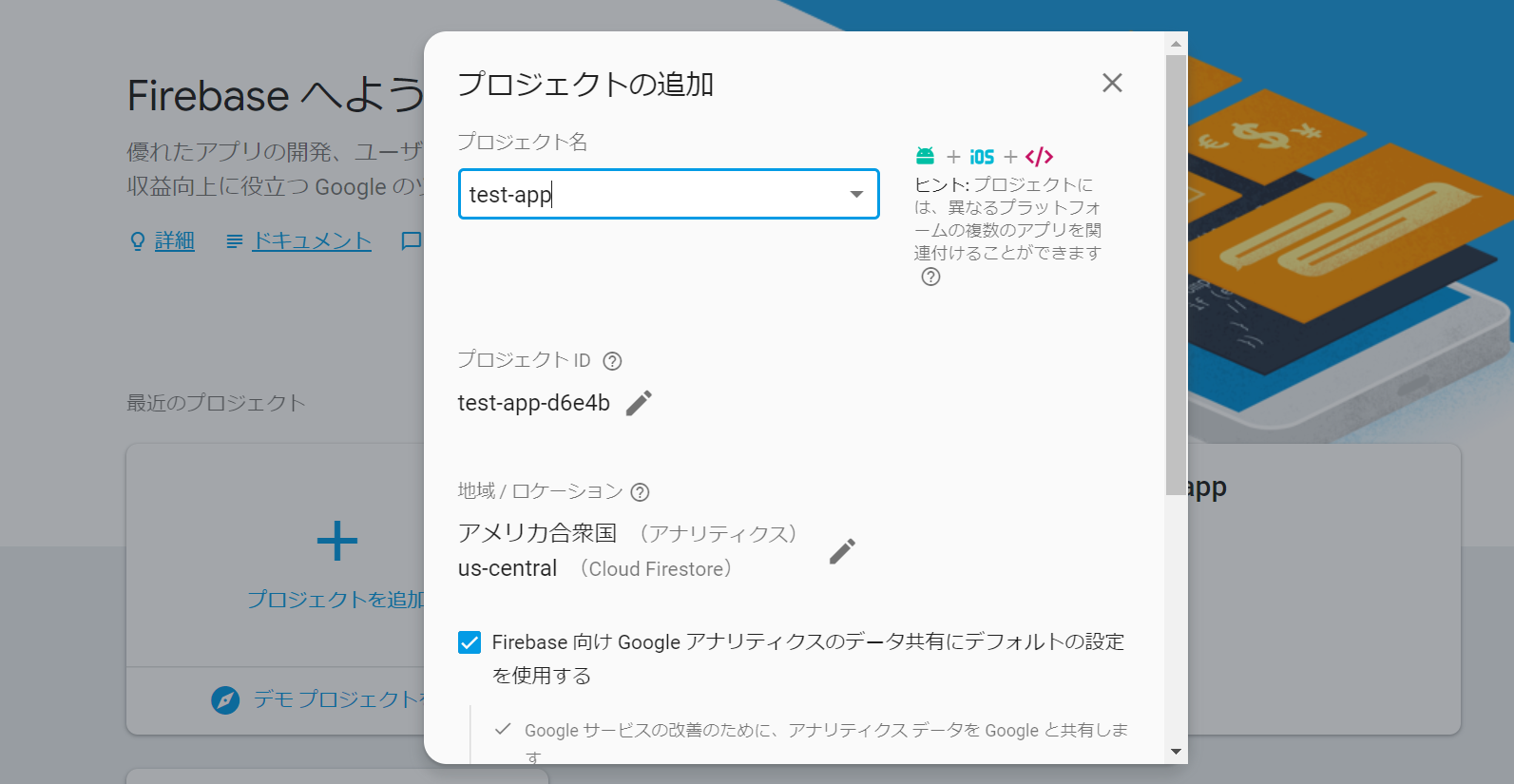Click the web code icon in hint

1039,156
